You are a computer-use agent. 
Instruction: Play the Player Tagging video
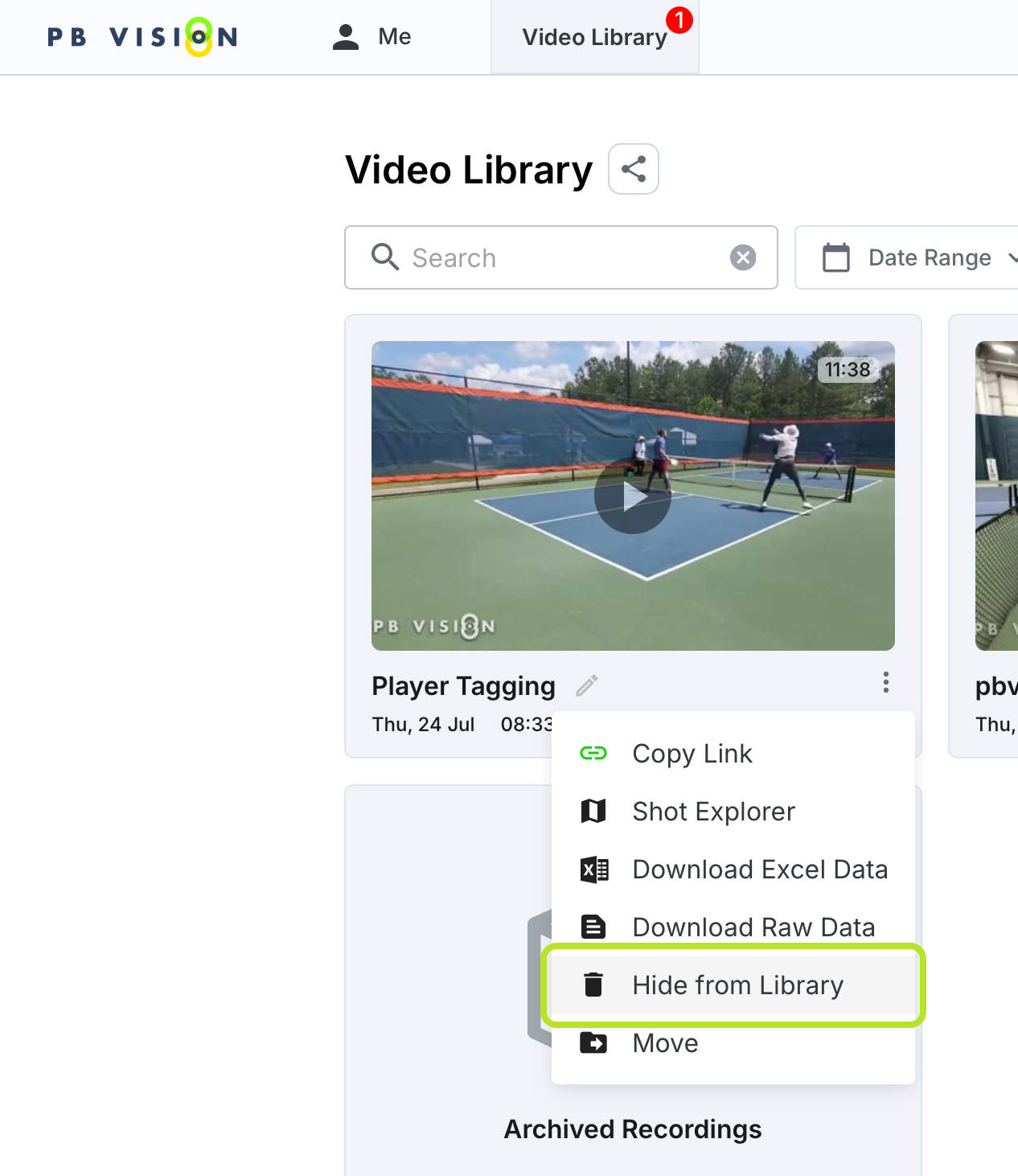click(x=633, y=495)
